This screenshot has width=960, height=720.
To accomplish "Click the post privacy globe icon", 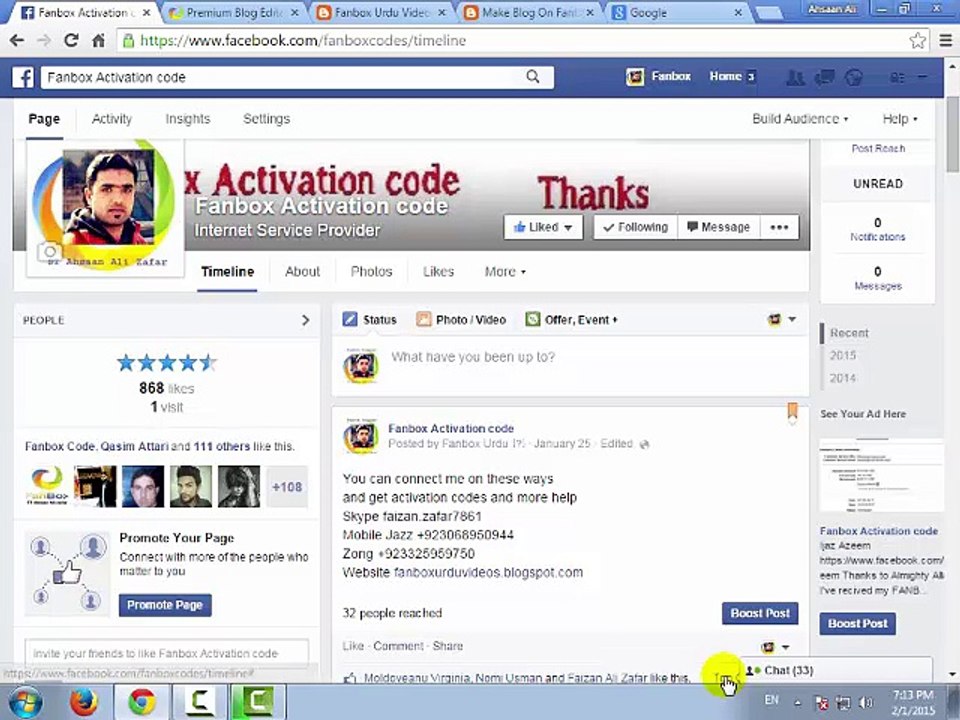I will (x=644, y=444).
